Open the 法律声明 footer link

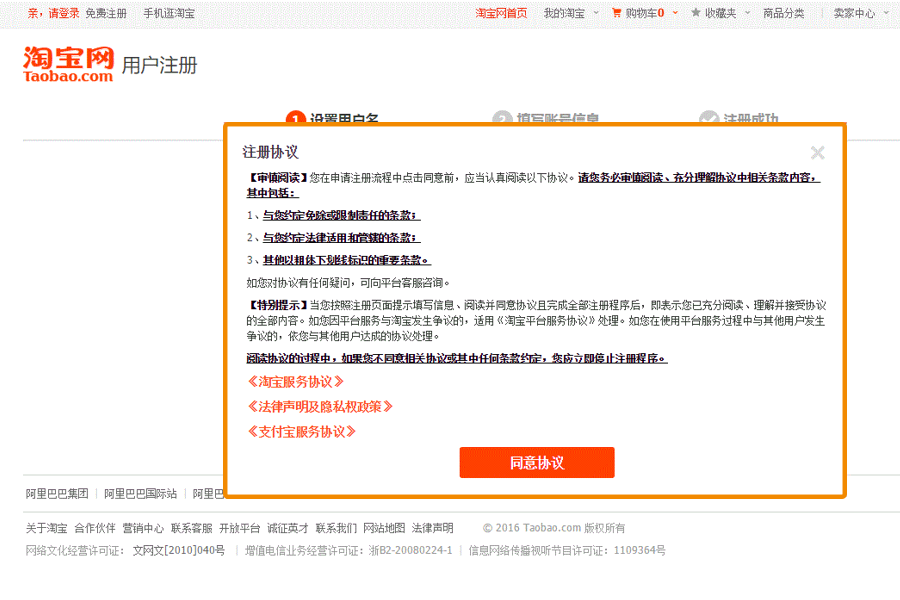click(x=432, y=528)
